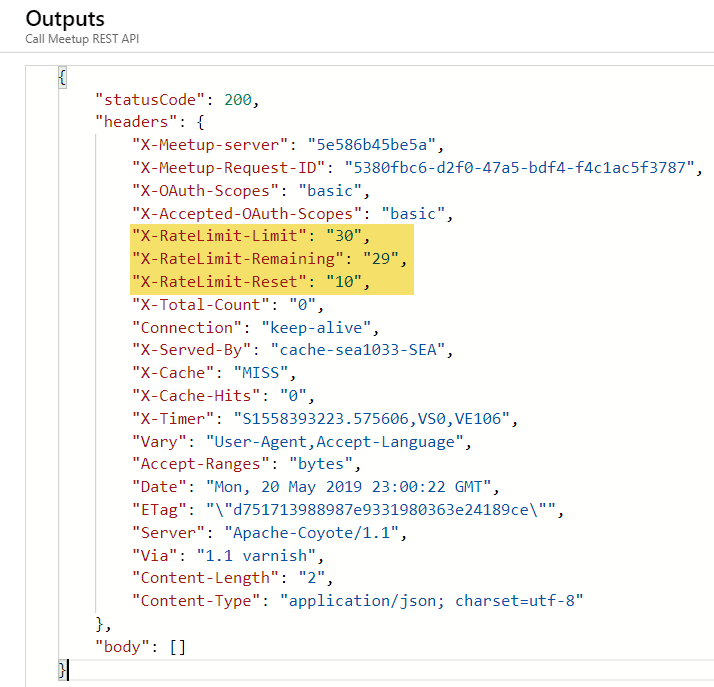Click the "Connection": "keep-alive" line
714x687 pixels.
coord(255,328)
